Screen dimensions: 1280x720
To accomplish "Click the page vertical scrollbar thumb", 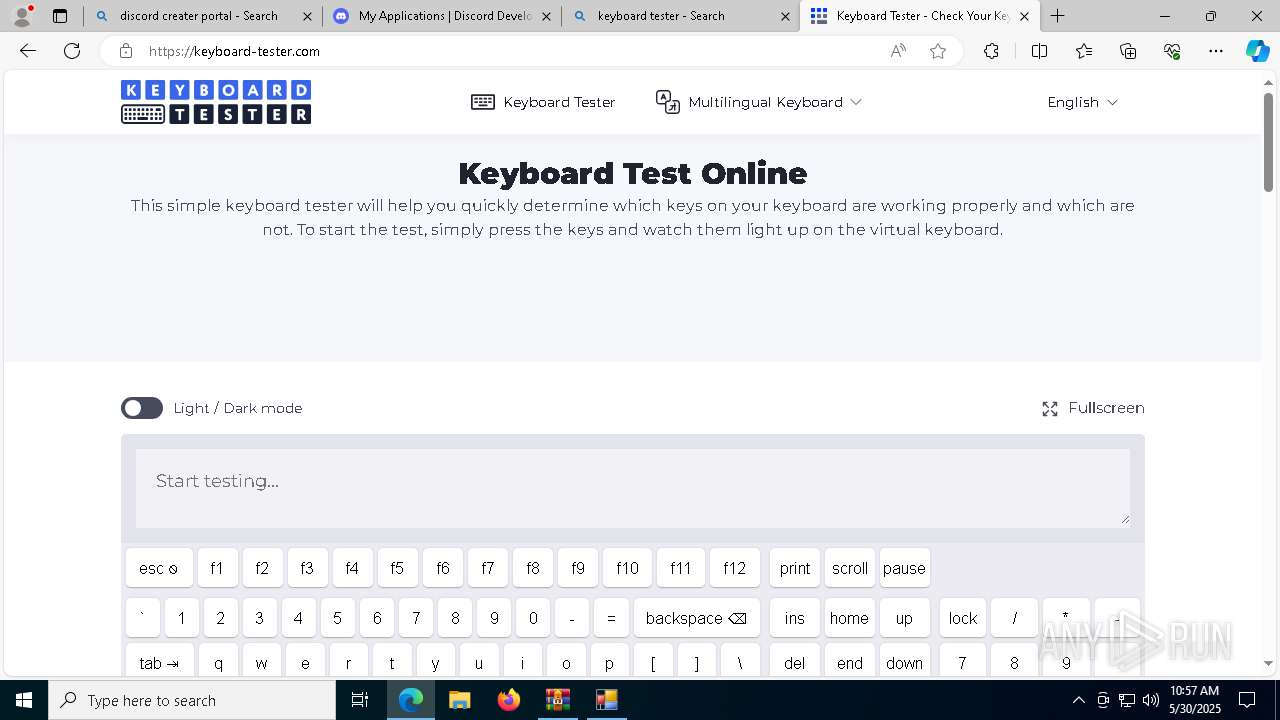I will (x=1268, y=142).
